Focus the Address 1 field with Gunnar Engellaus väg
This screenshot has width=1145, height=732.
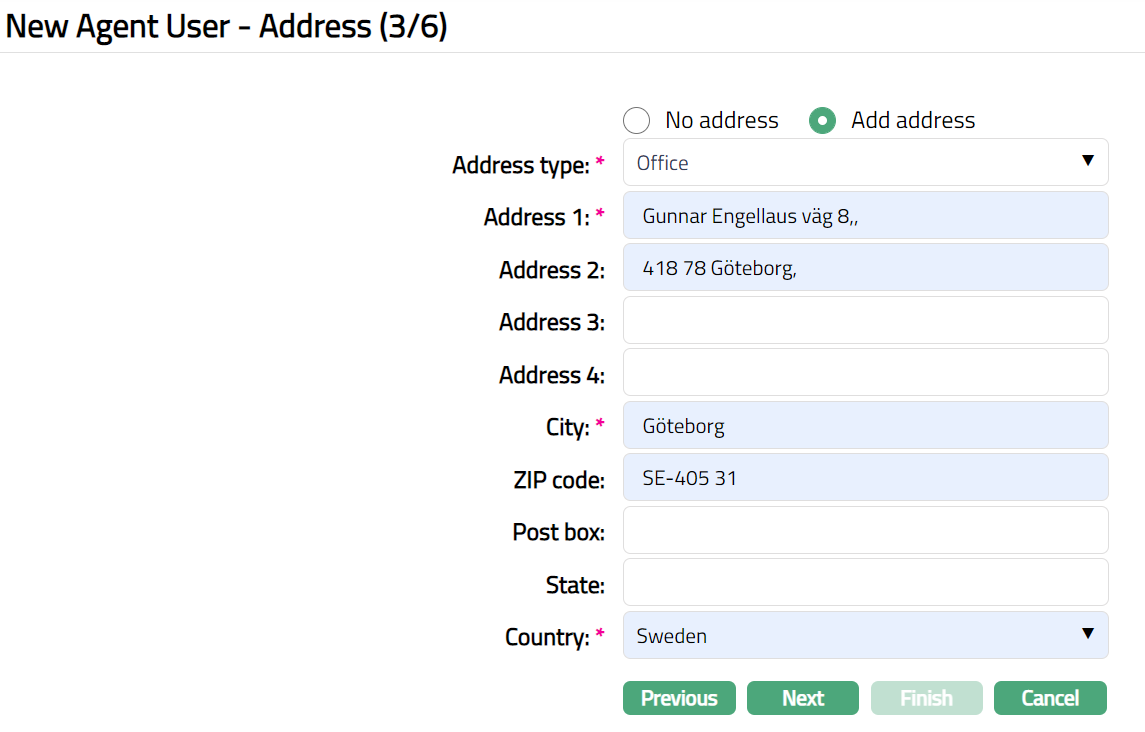[865, 215]
